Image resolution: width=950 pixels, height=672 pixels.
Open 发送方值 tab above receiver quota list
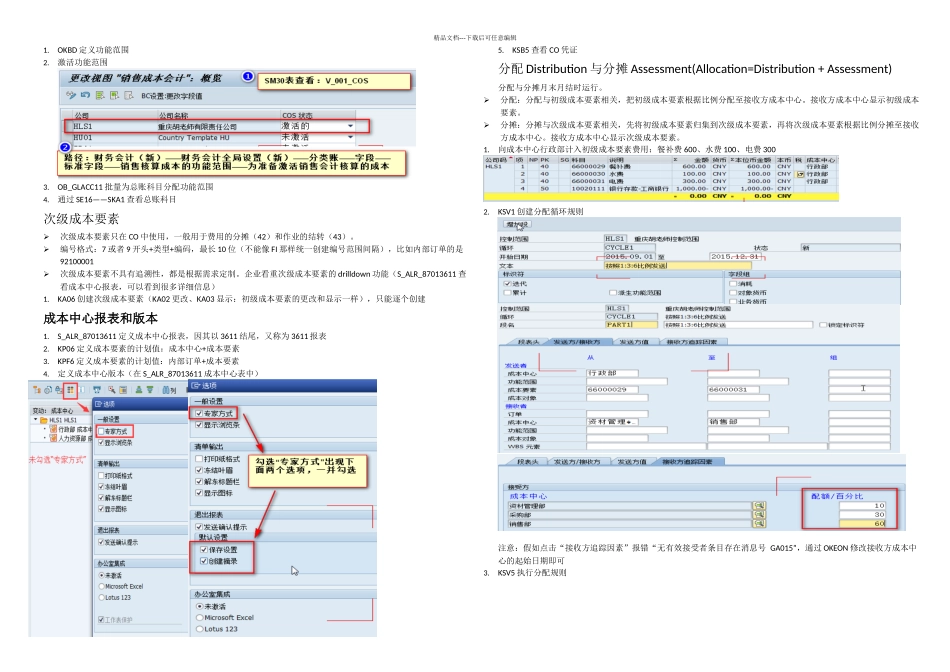(x=633, y=462)
